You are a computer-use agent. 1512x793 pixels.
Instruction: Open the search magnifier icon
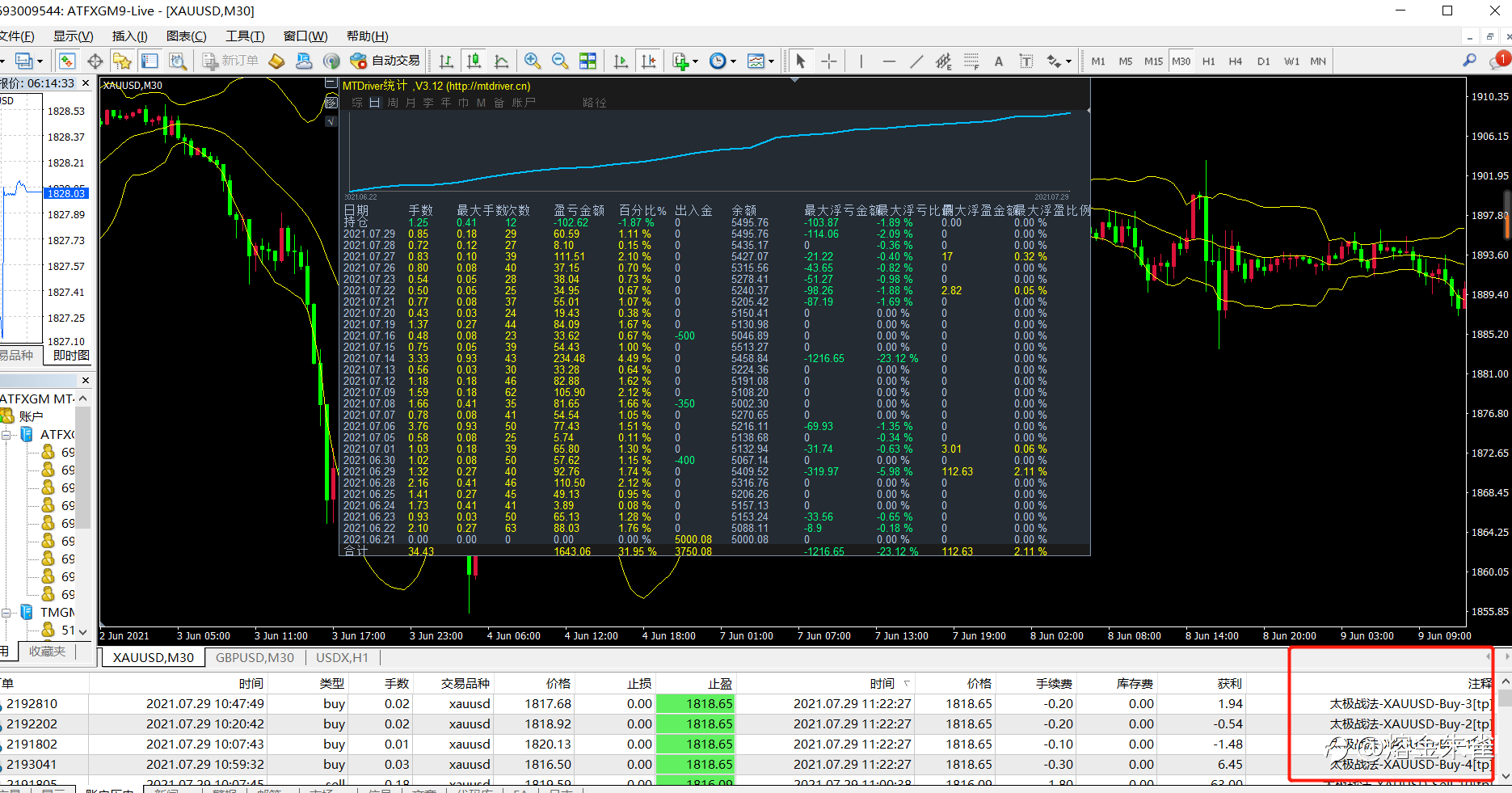pos(1469,61)
